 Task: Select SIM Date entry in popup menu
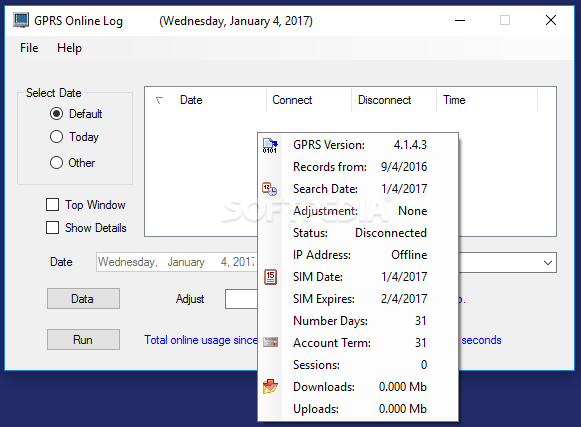pos(358,277)
